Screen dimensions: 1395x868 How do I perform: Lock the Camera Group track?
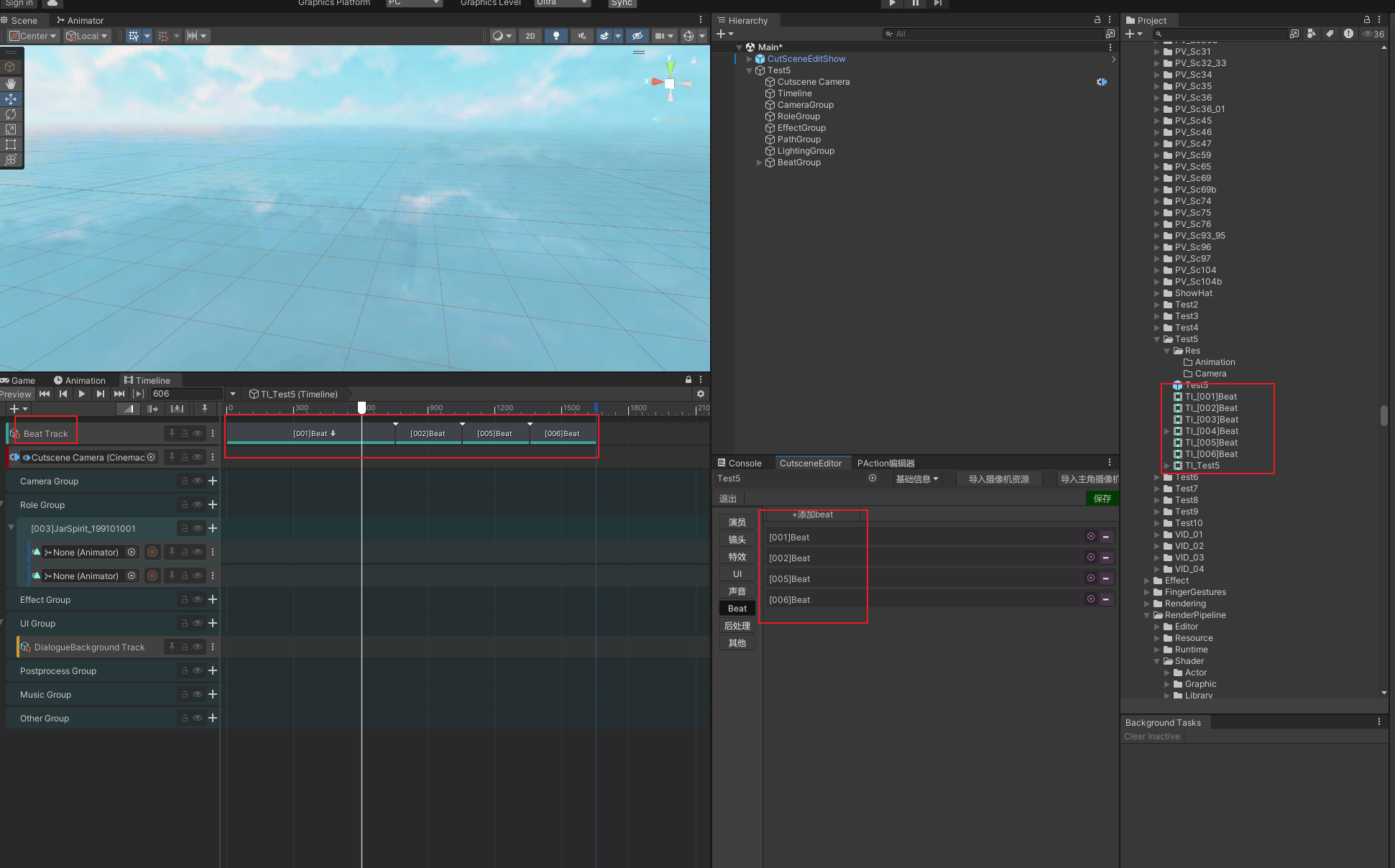point(185,481)
